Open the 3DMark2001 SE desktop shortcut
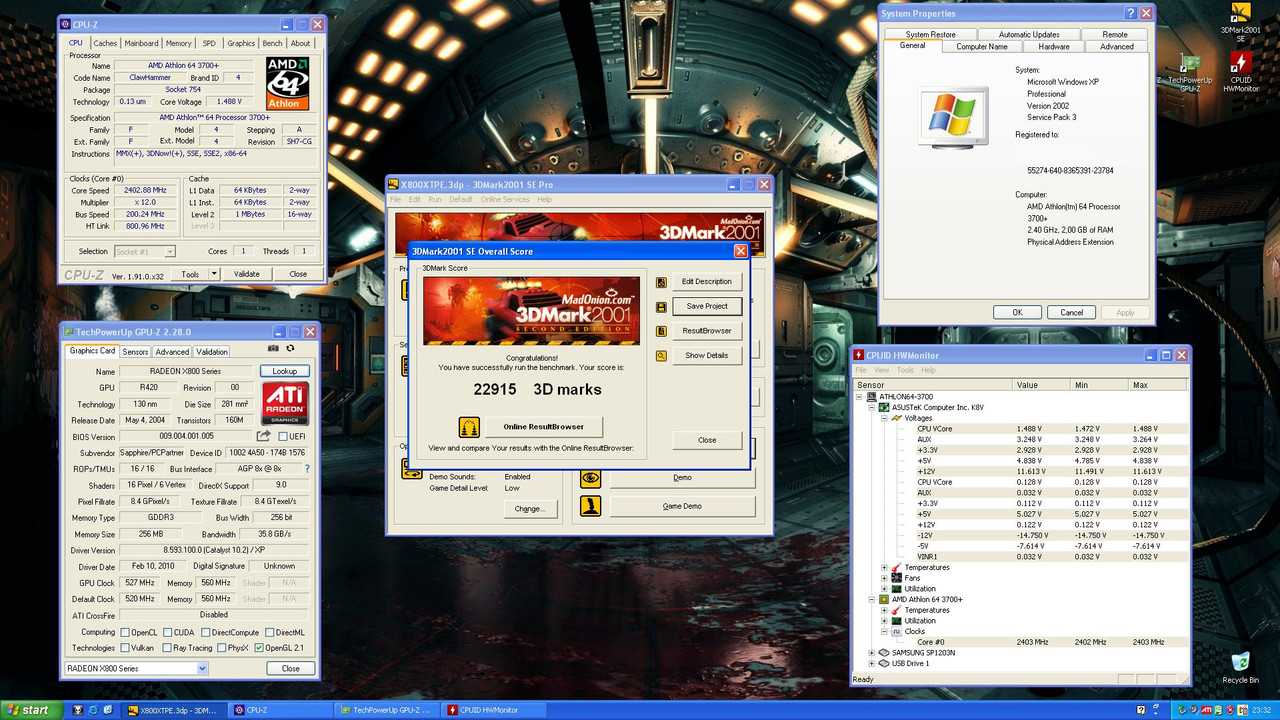The width and height of the screenshot is (1280, 720). 1240,21
